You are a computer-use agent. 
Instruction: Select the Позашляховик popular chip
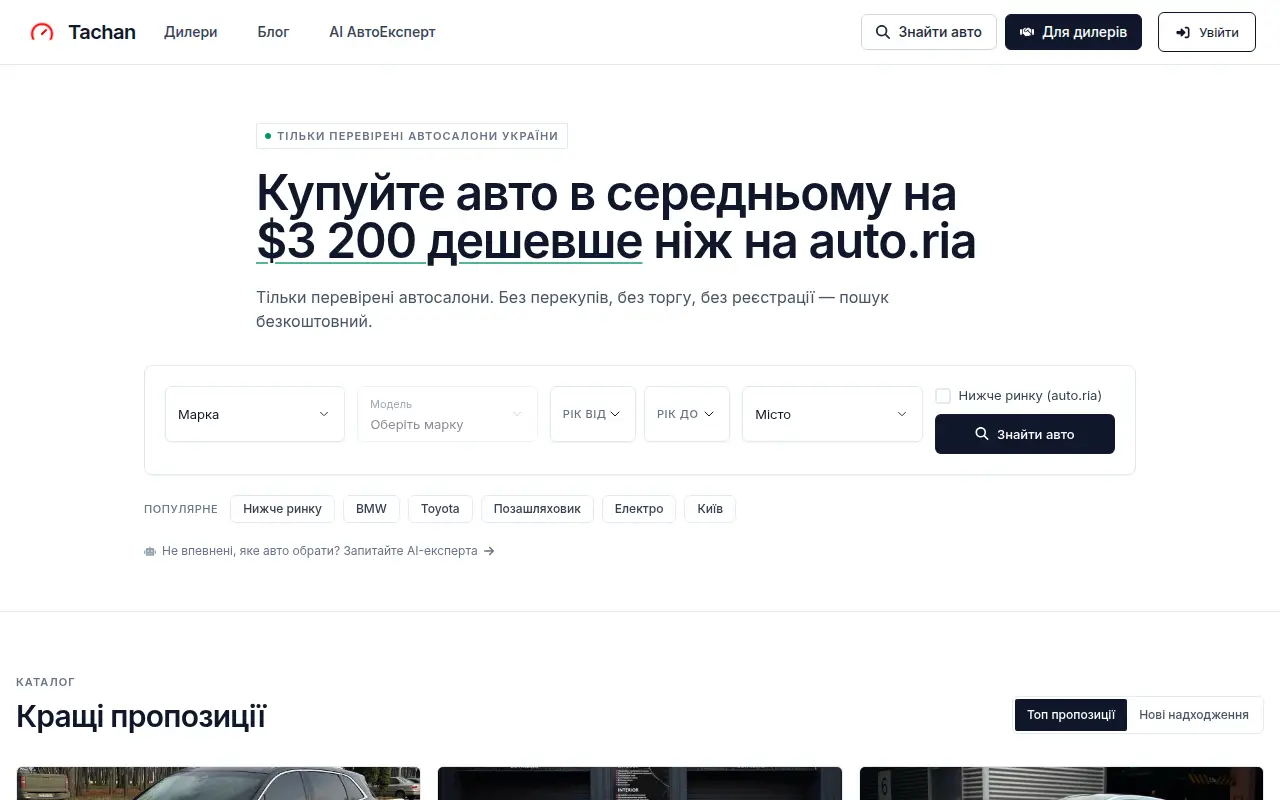[x=537, y=509]
